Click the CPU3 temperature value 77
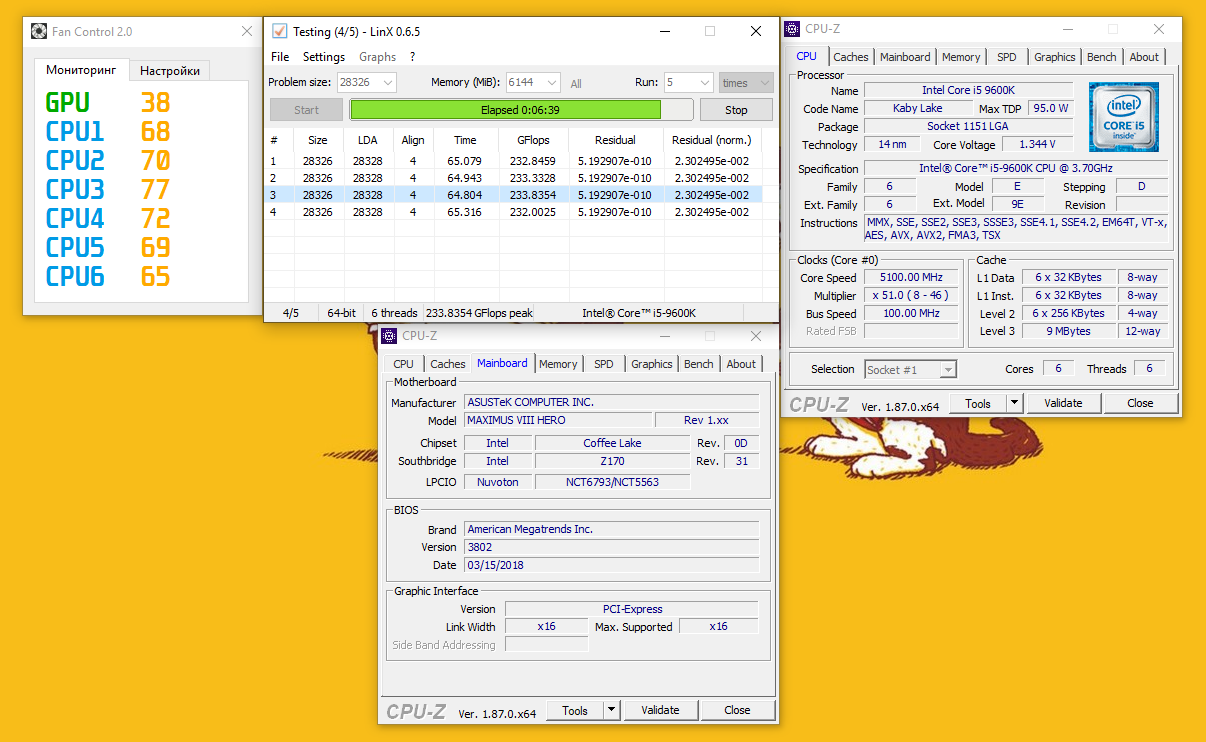This screenshot has width=1206, height=742. click(x=155, y=189)
